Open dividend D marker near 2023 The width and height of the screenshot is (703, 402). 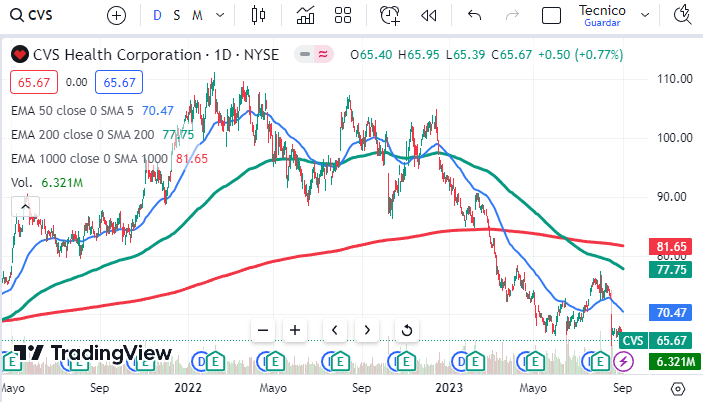pos(460,361)
